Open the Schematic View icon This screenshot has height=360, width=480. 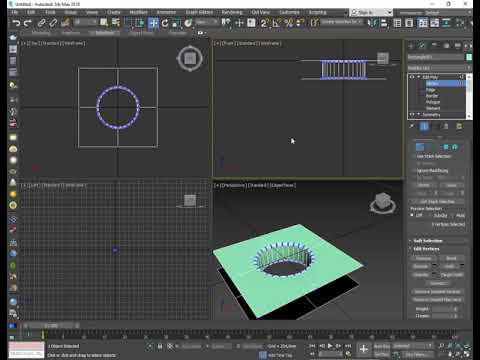(x=446, y=23)
